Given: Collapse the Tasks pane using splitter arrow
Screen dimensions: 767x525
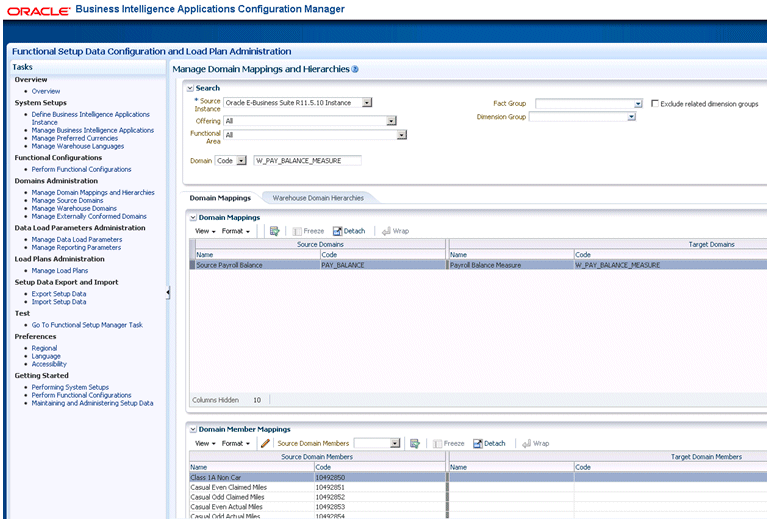Looking at the screenshot, I should pyautogui.click(x=168, y=293).
